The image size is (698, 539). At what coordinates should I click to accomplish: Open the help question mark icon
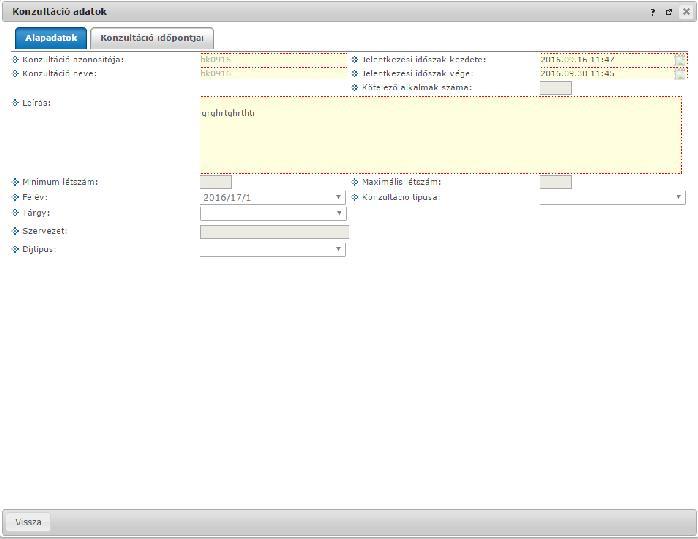(653, 12)
